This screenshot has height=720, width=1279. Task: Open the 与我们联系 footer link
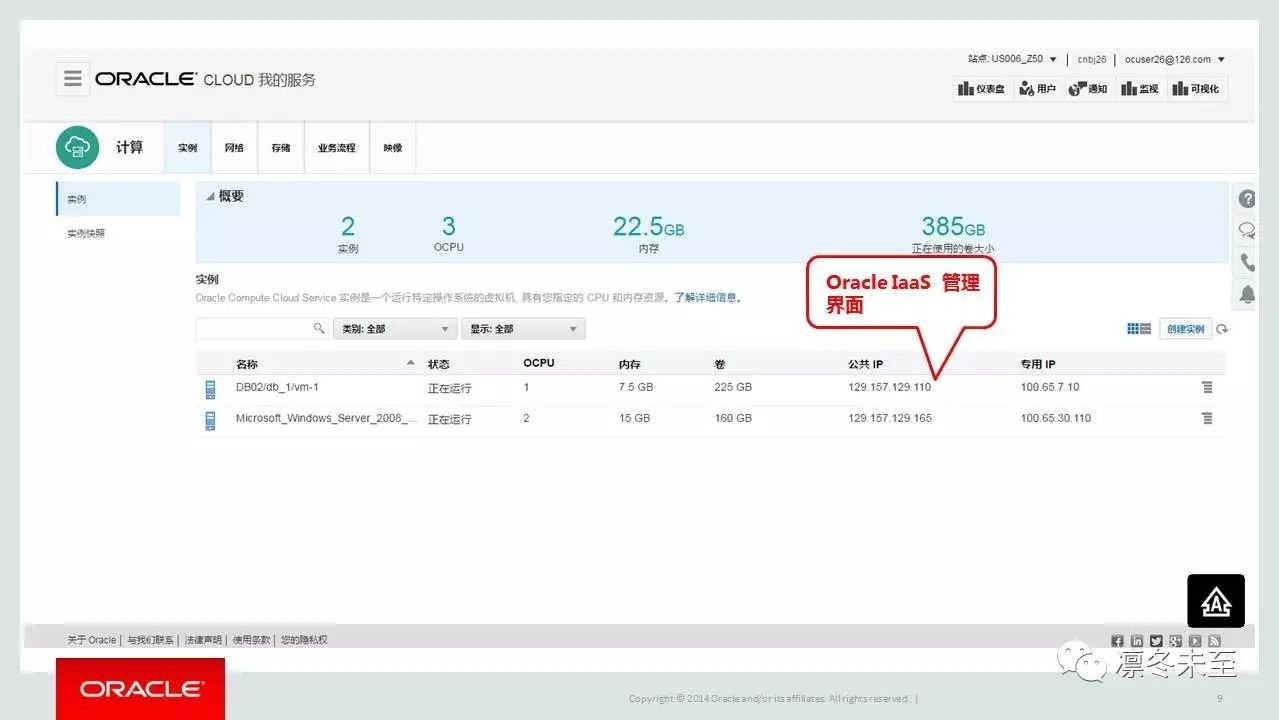pos(150,640)
